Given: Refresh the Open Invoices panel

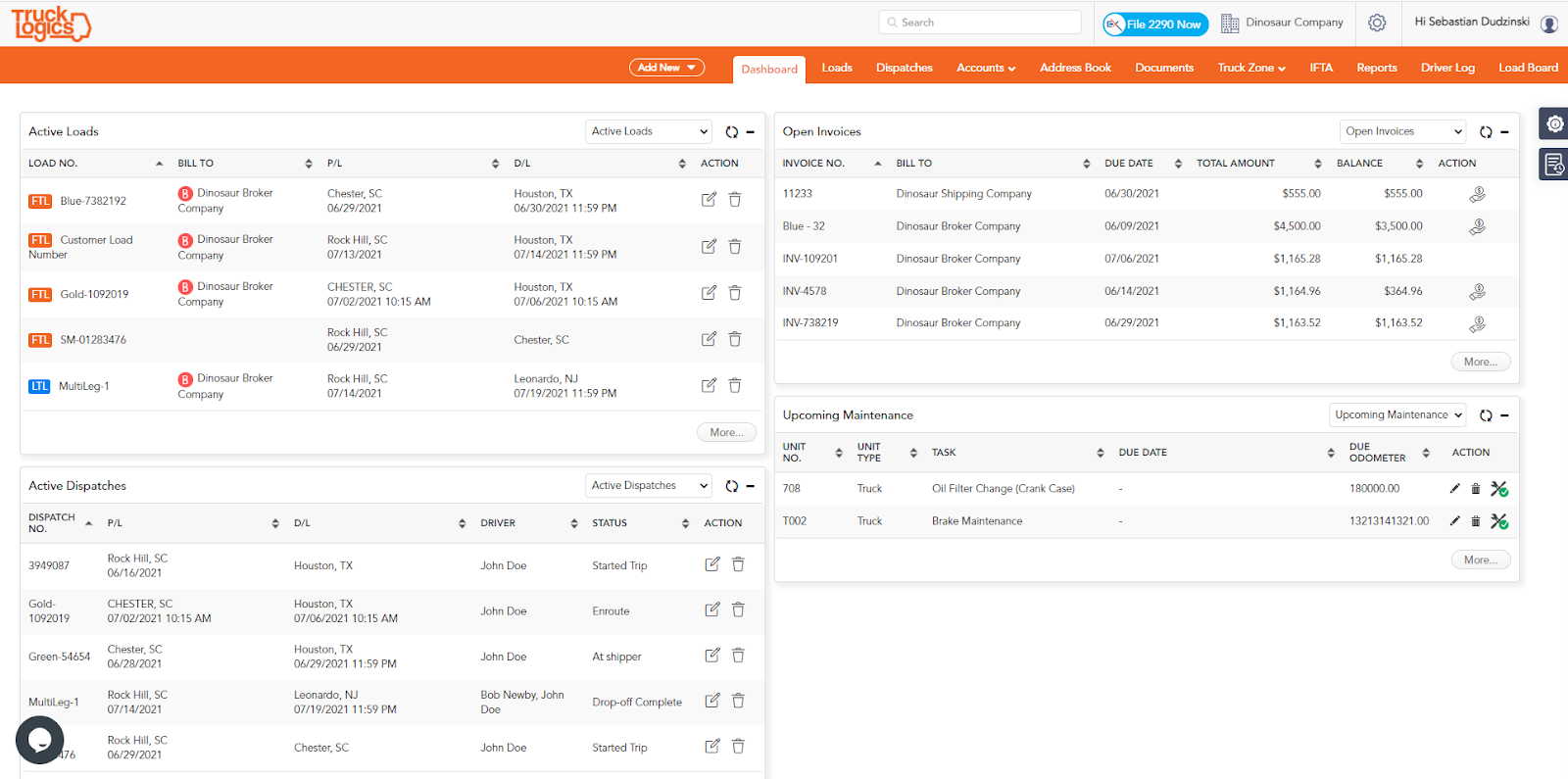Looking at the screenshot, I should (1486, 131).
